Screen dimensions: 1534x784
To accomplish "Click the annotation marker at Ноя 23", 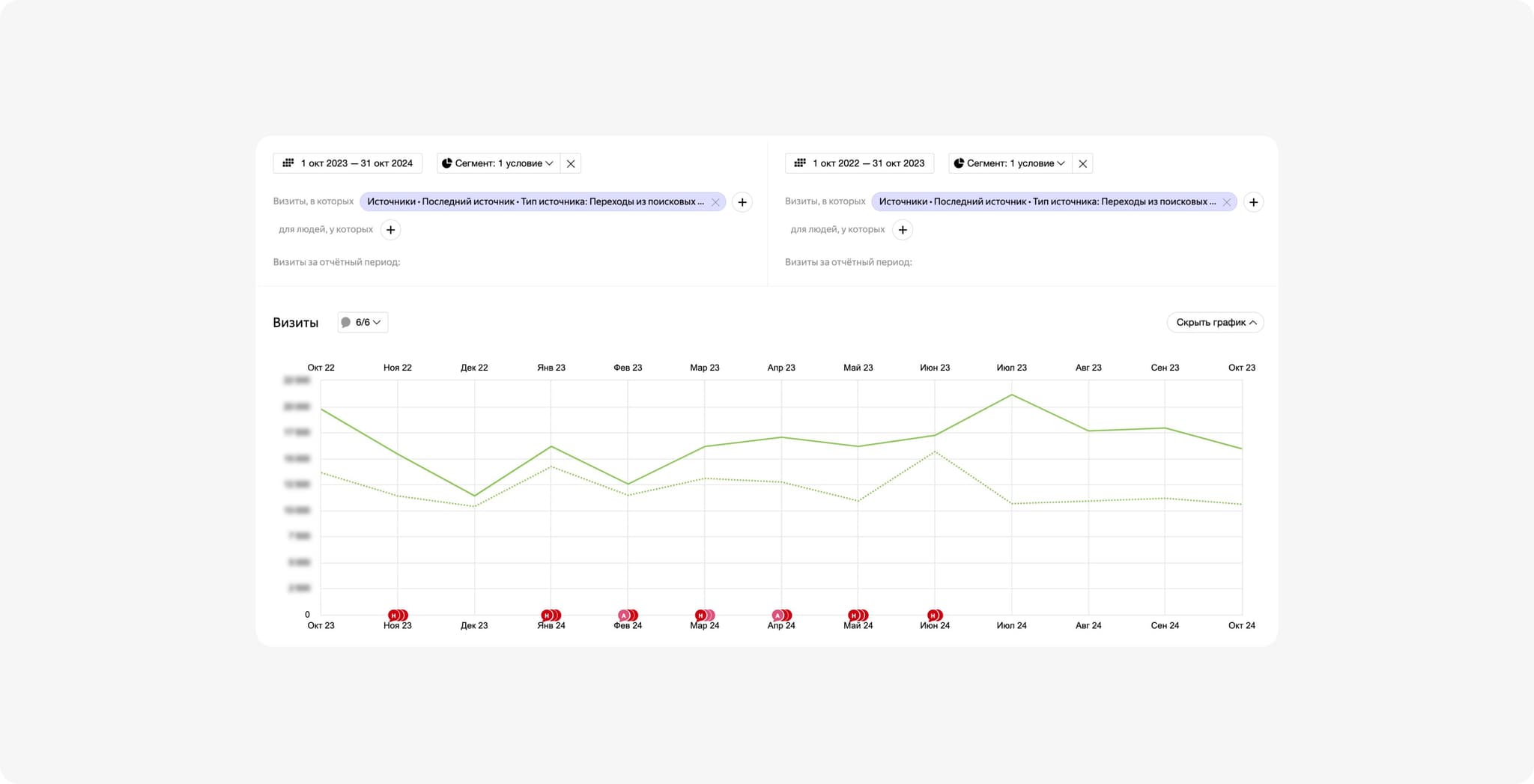I will click(395, 616).
